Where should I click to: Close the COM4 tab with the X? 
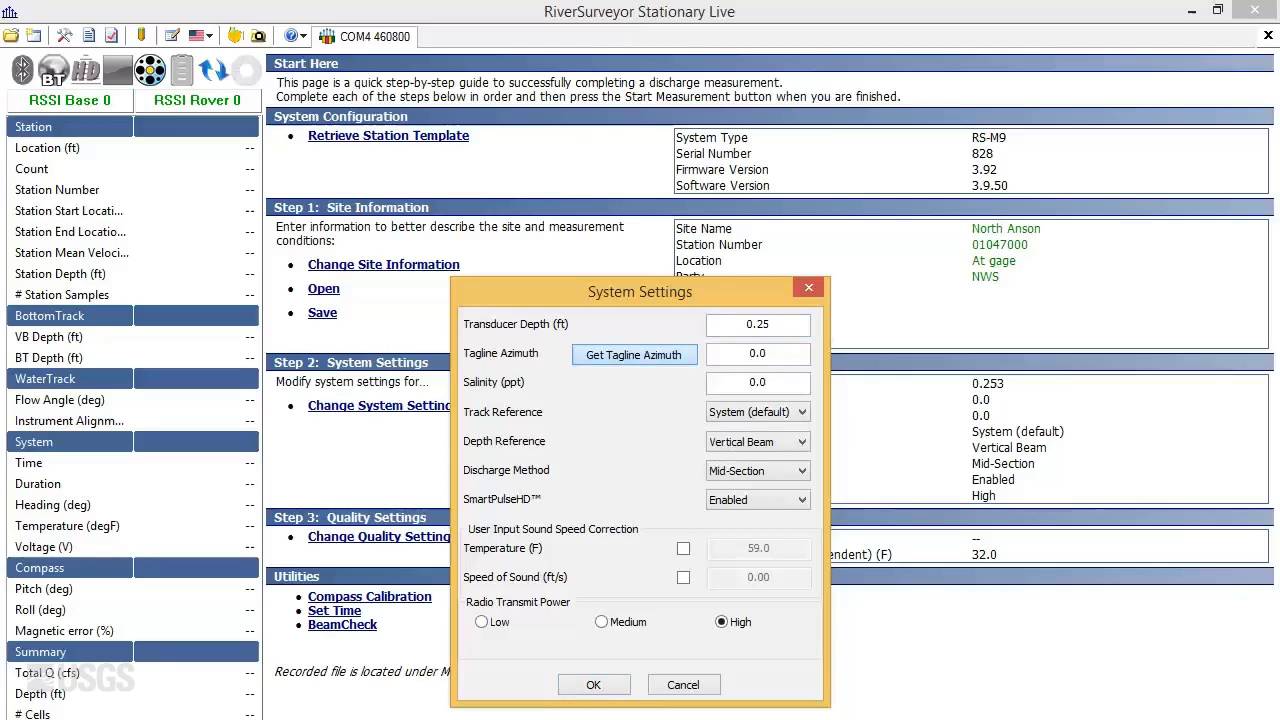[x=1268, y=36]
